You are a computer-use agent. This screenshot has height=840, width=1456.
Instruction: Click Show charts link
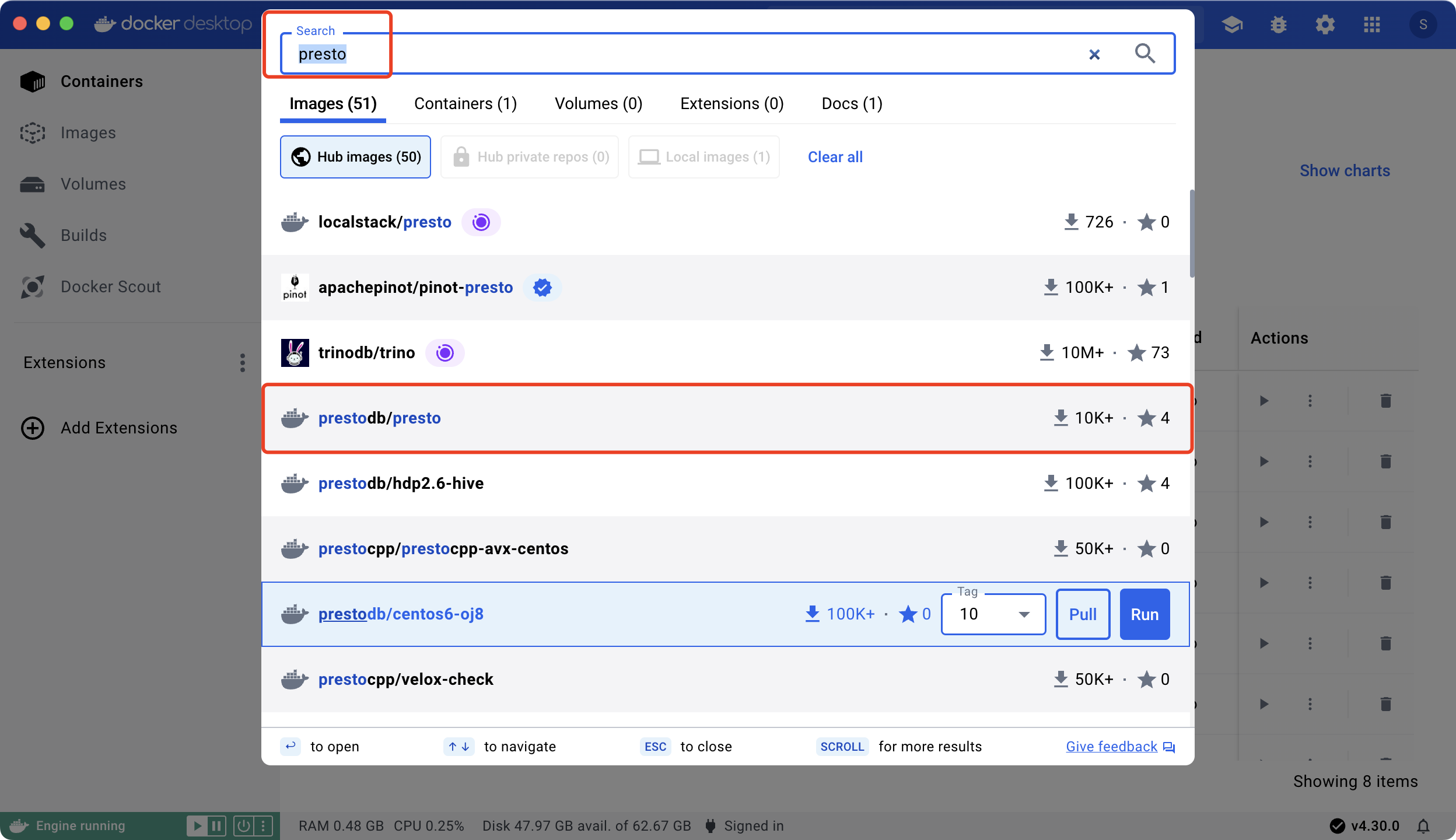(x=1345, y=171)
